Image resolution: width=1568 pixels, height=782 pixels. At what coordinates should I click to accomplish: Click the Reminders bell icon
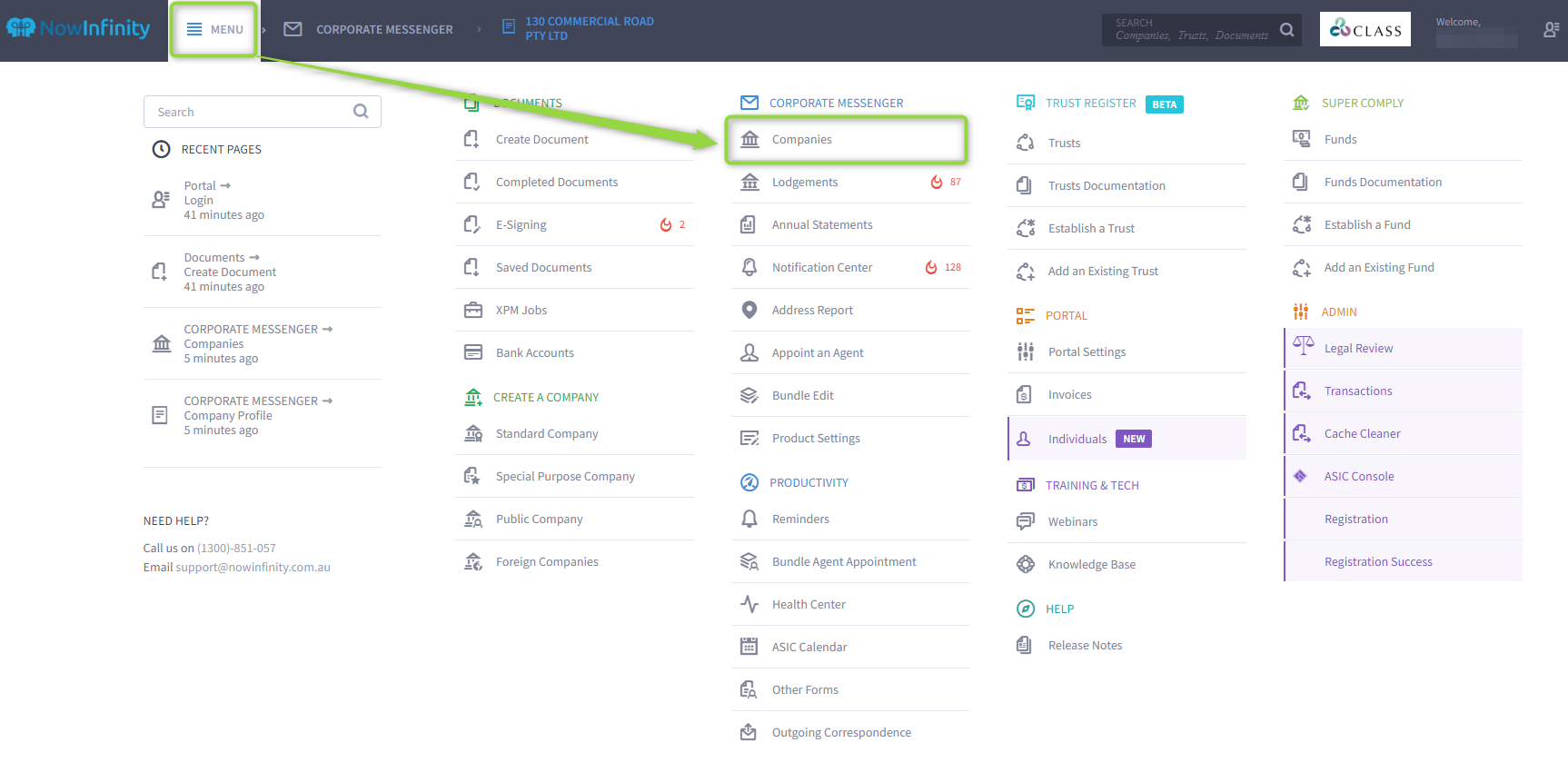(x=749, y=519)
